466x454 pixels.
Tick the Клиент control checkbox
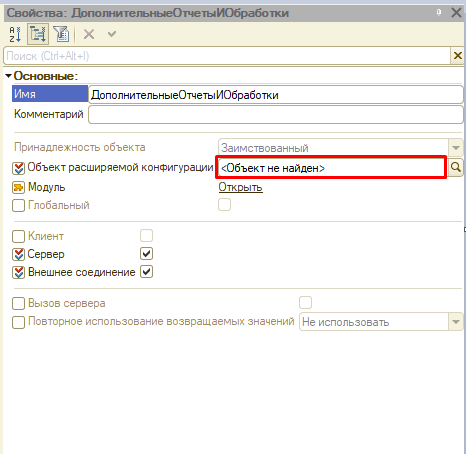[x=18, y=236]
